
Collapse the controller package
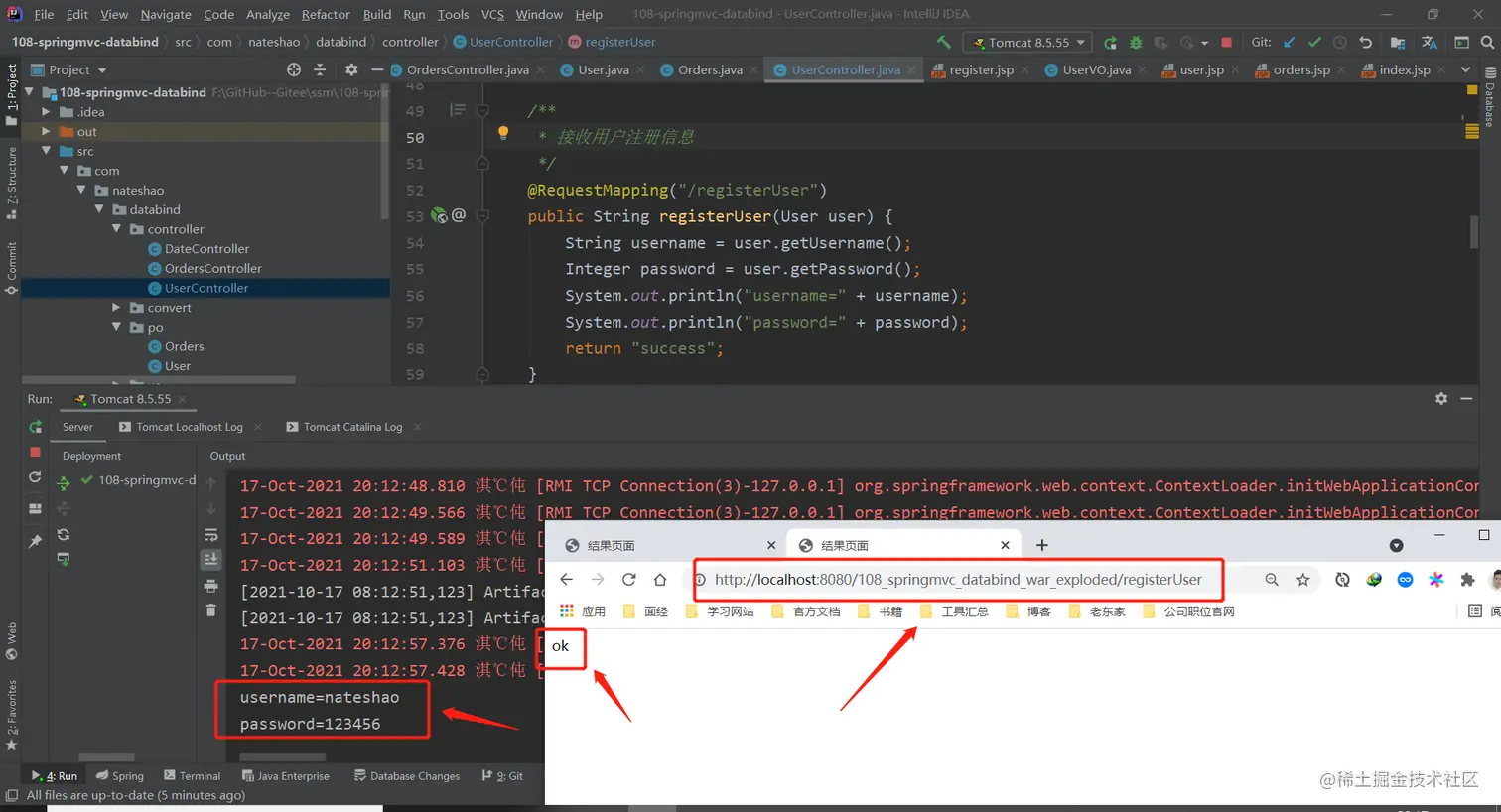(x=116, y=229)
